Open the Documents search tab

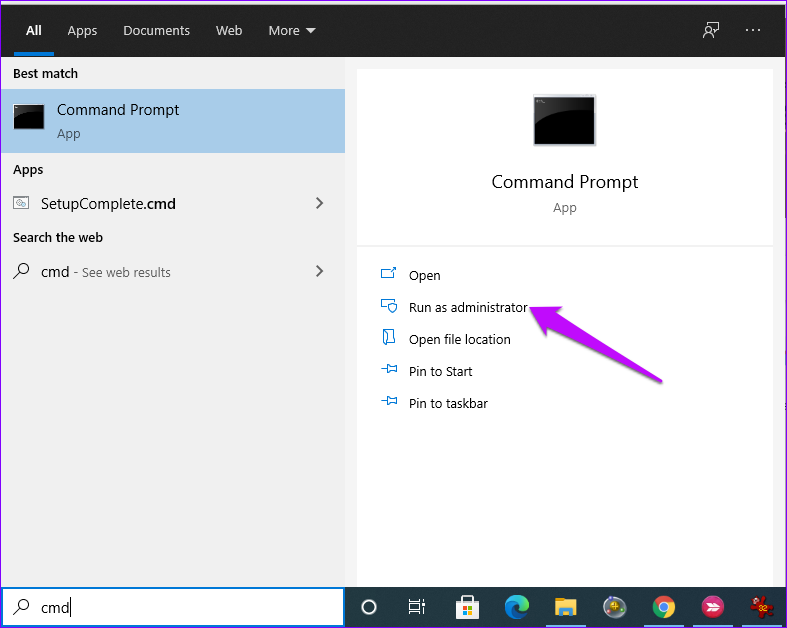157,31
